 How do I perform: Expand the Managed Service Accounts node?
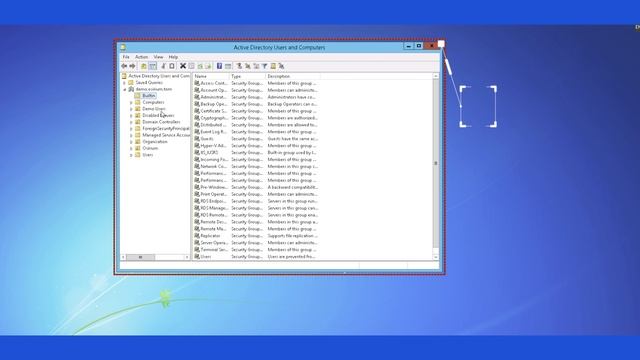tap(131, 135)
